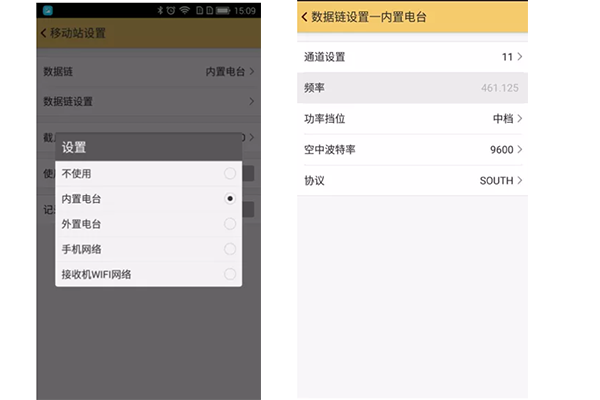Tap the WiFi signal status icon
600x400 pixels.
185,10
